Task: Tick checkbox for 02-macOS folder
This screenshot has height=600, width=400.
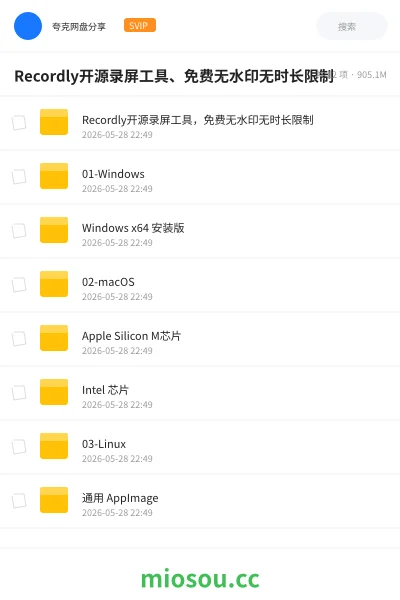Action: click(x=19, y=285)
